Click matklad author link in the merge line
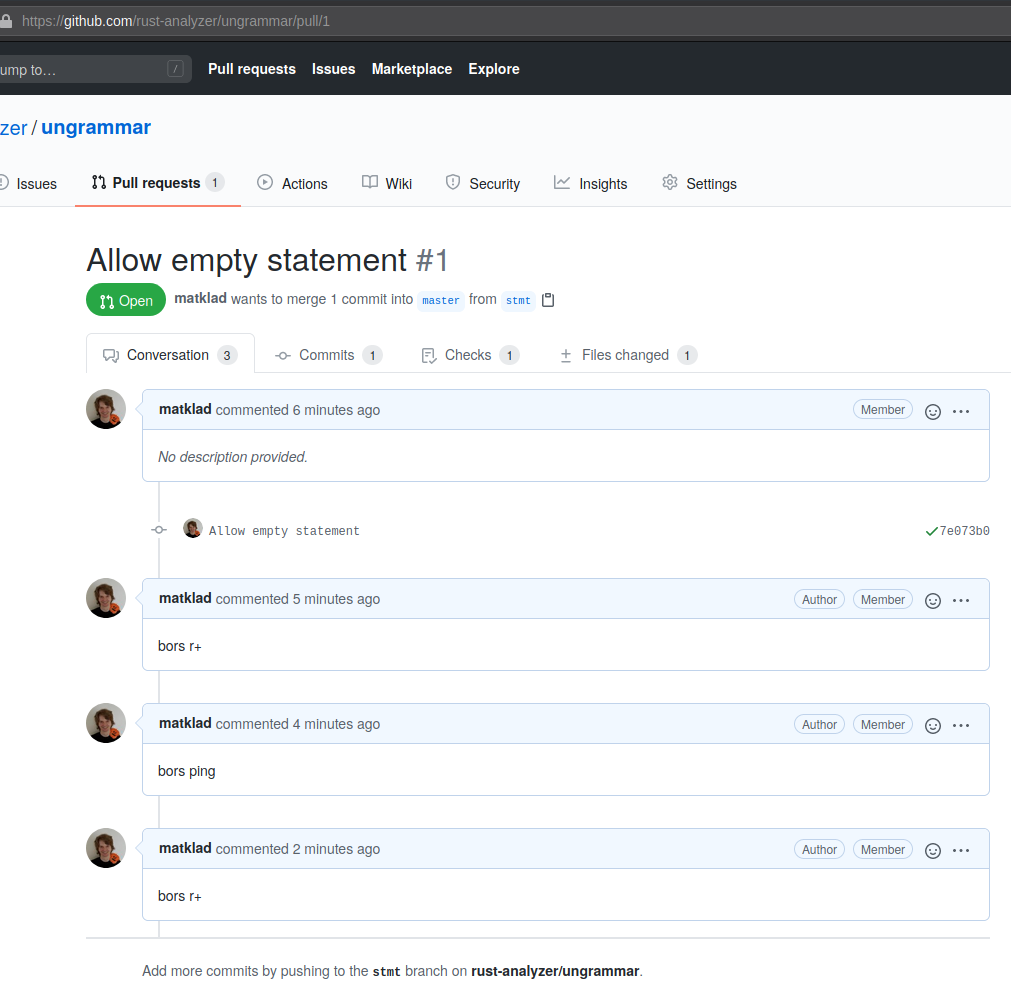Viewport: 1011px width, 996px height. pos(201,298)
